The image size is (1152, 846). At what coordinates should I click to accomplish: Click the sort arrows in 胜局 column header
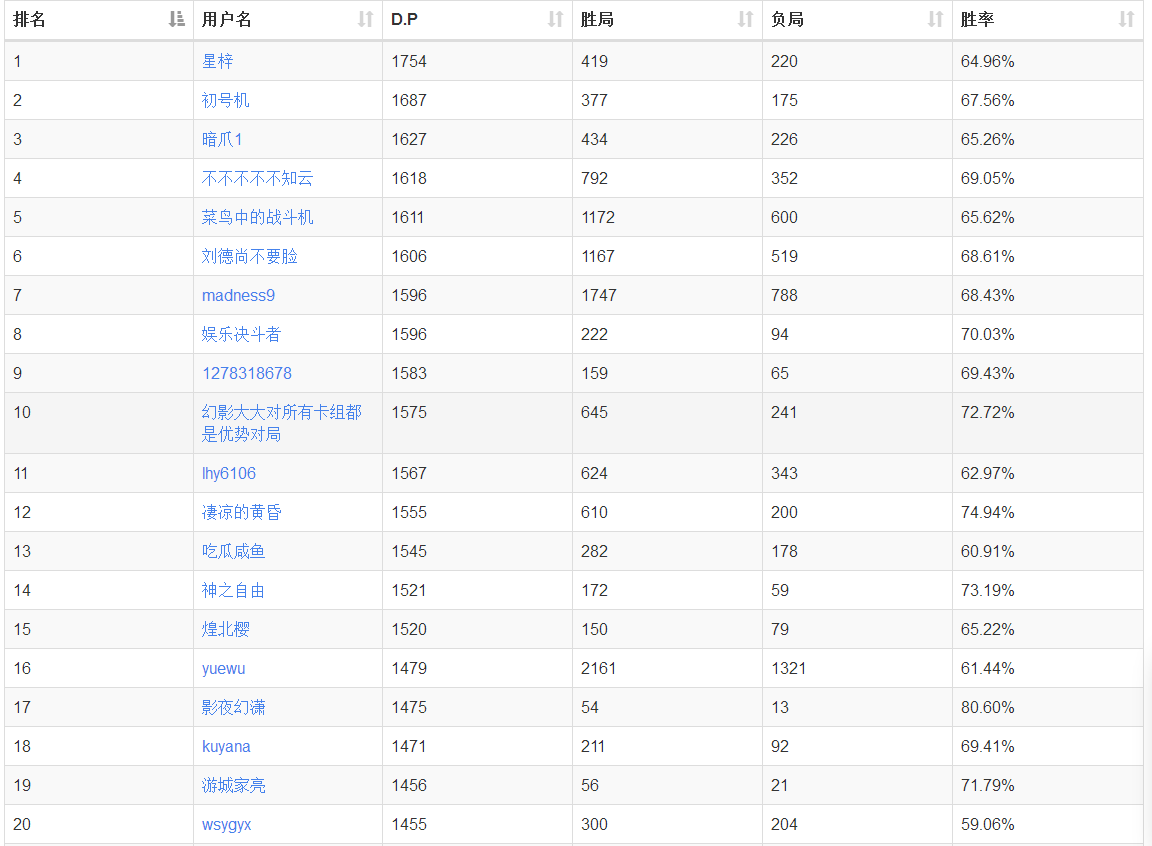point(745,19)
